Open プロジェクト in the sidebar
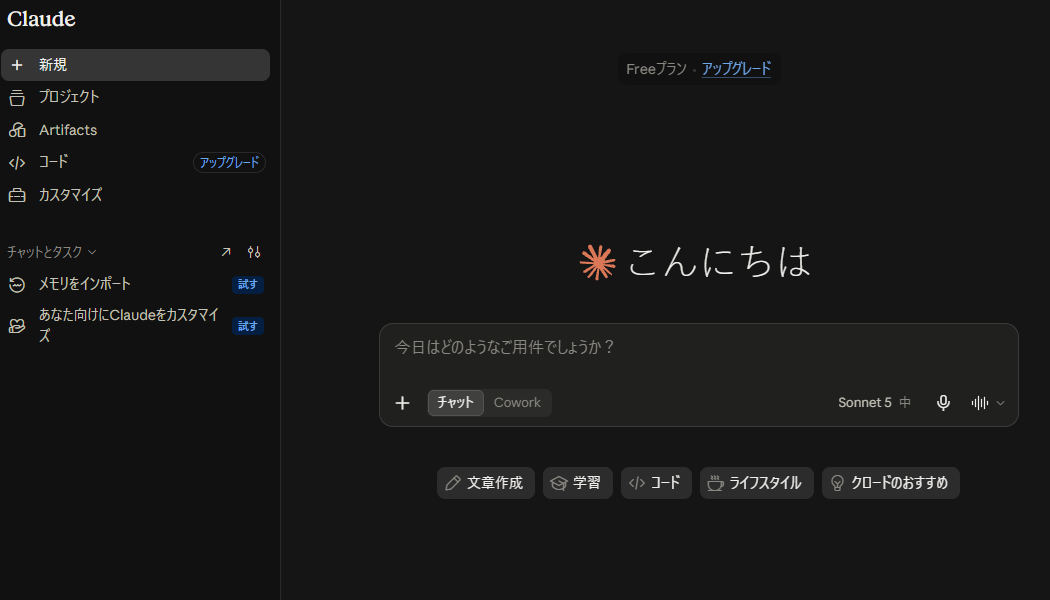 [135, 97]
